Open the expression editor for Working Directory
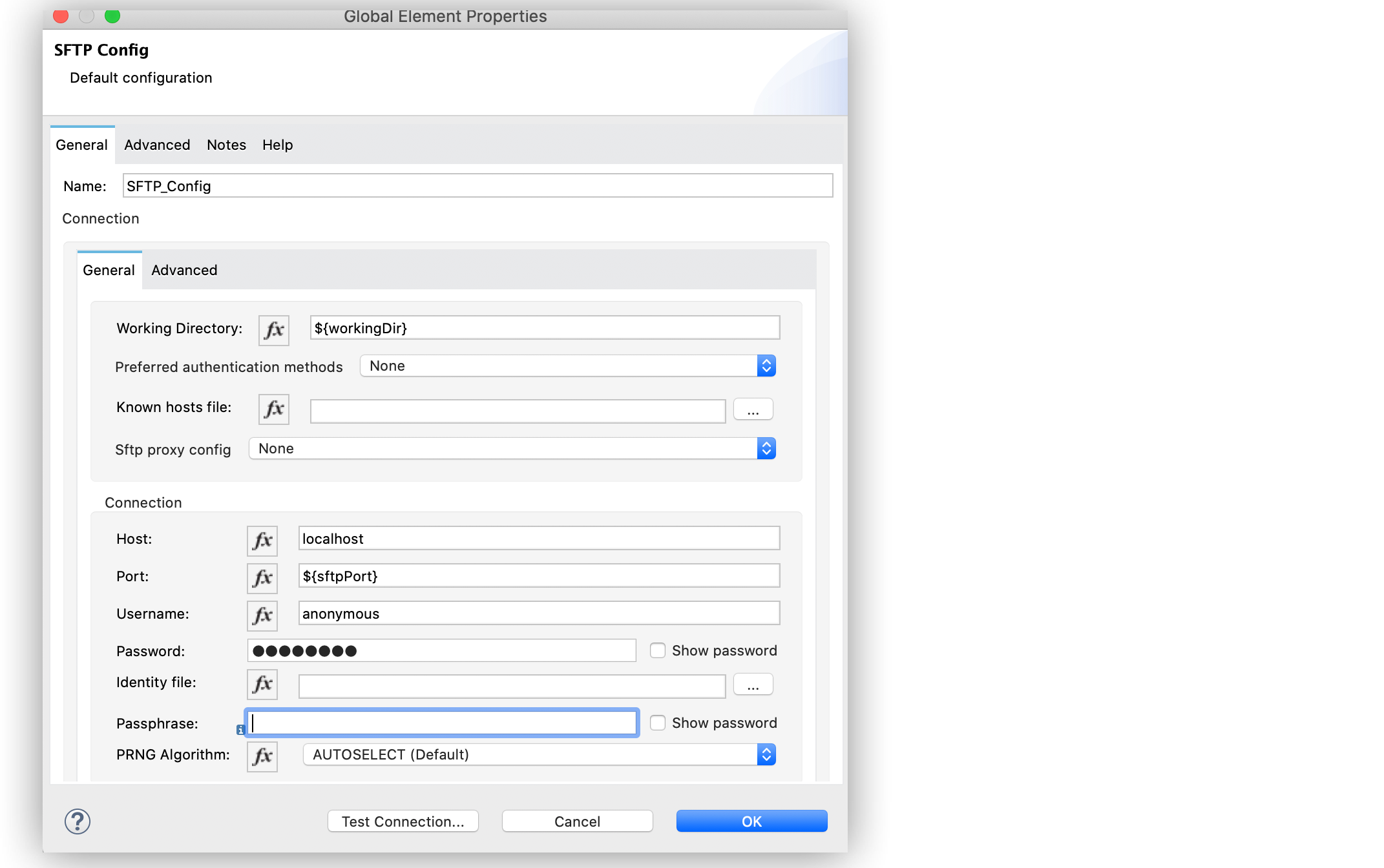Screen dimensions: 1384x868 [x=273, y=330]
